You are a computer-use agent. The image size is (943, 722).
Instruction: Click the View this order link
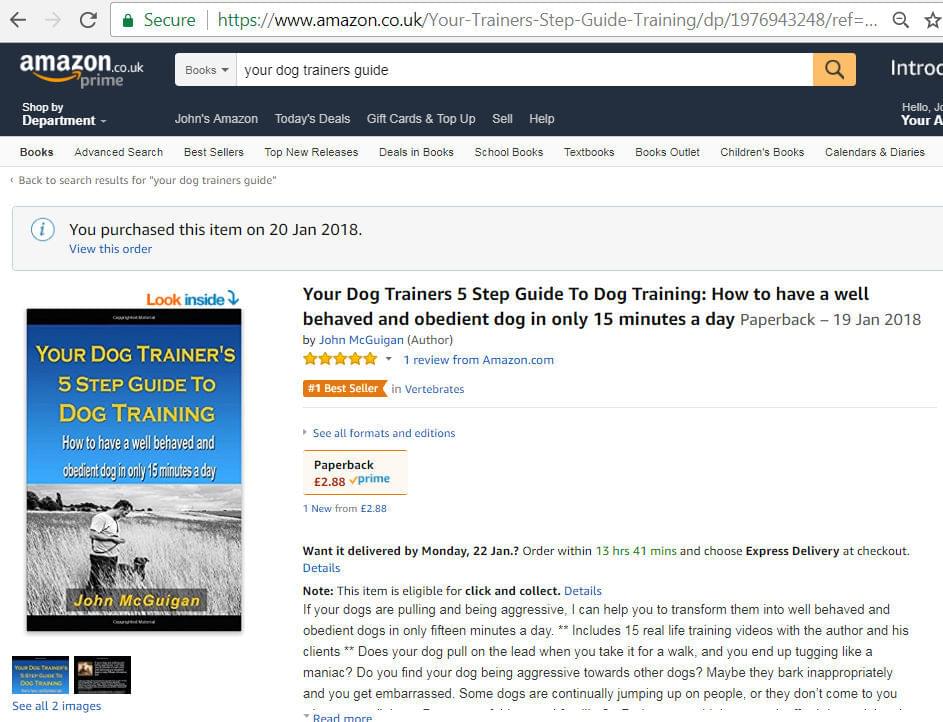click(111, 249)
